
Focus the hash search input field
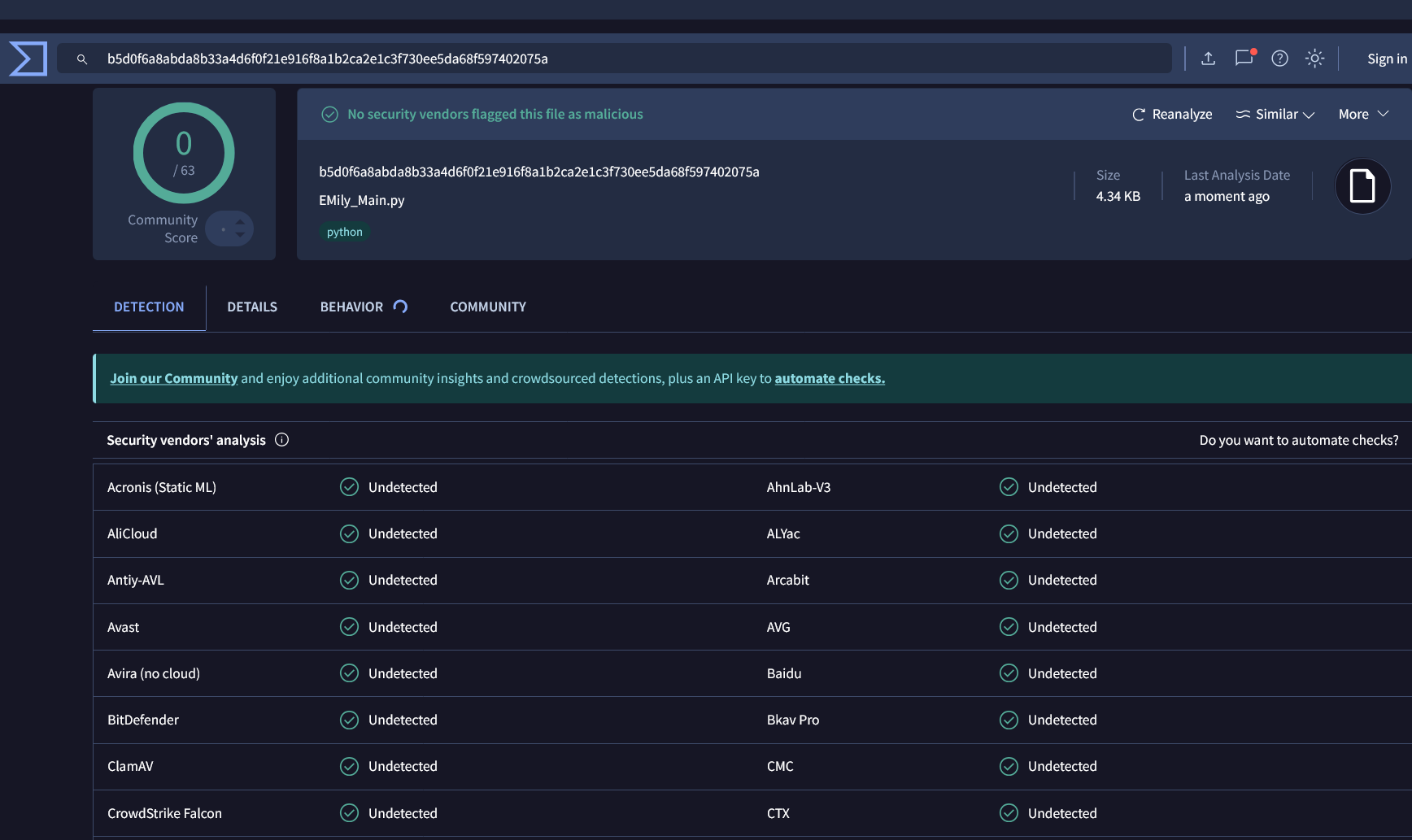click(614, 59)
